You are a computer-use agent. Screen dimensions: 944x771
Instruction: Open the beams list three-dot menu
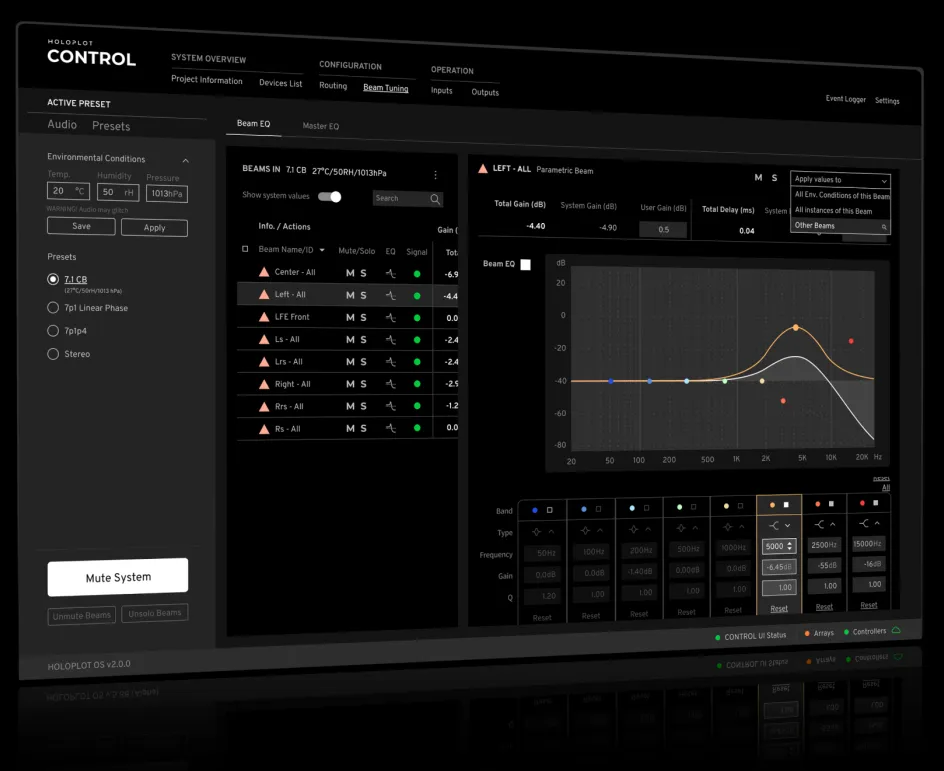click(435, 175)
